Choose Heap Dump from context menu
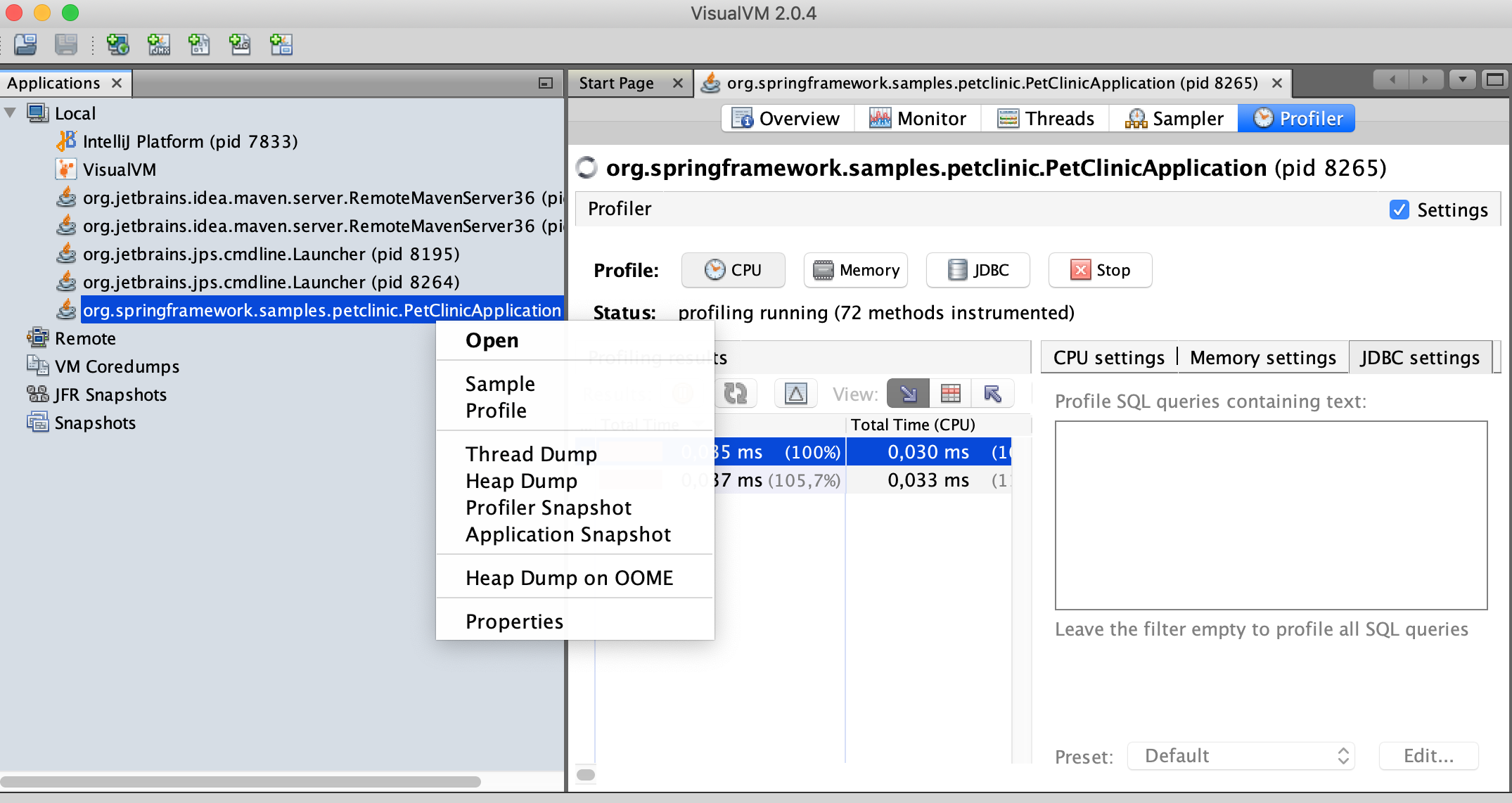 521,481
